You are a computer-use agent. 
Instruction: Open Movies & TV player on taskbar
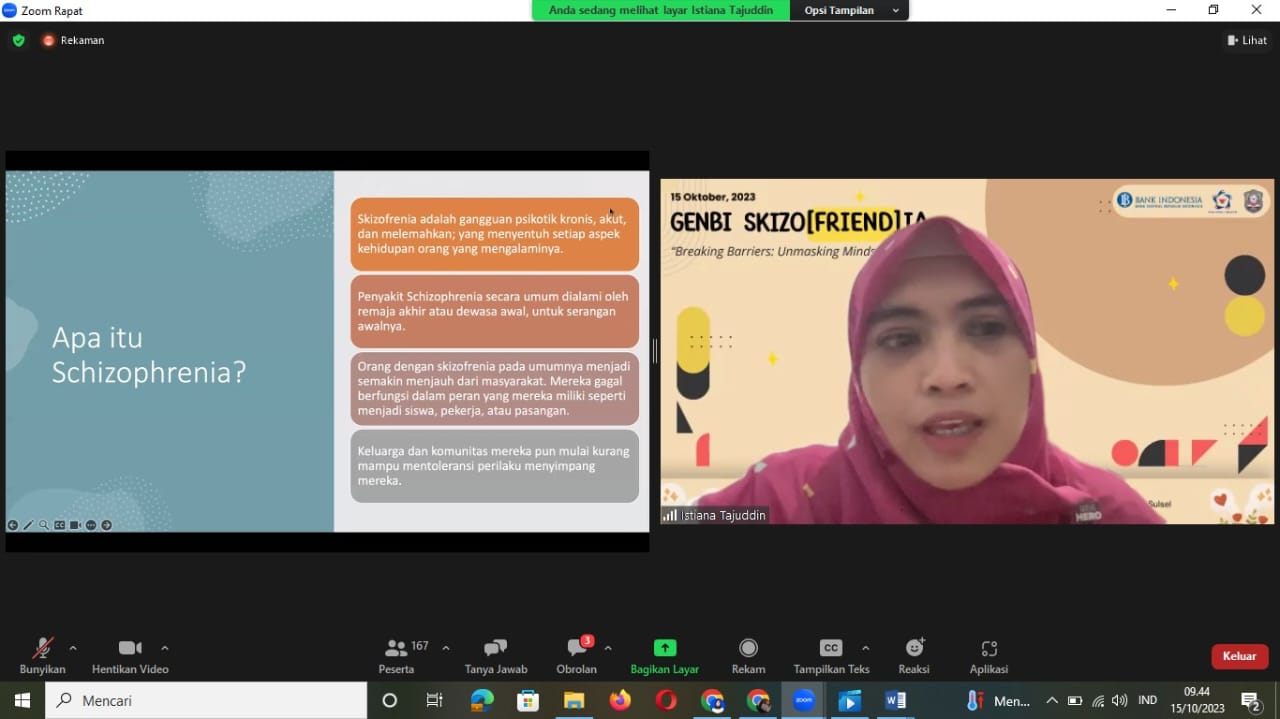coord(849,700)
